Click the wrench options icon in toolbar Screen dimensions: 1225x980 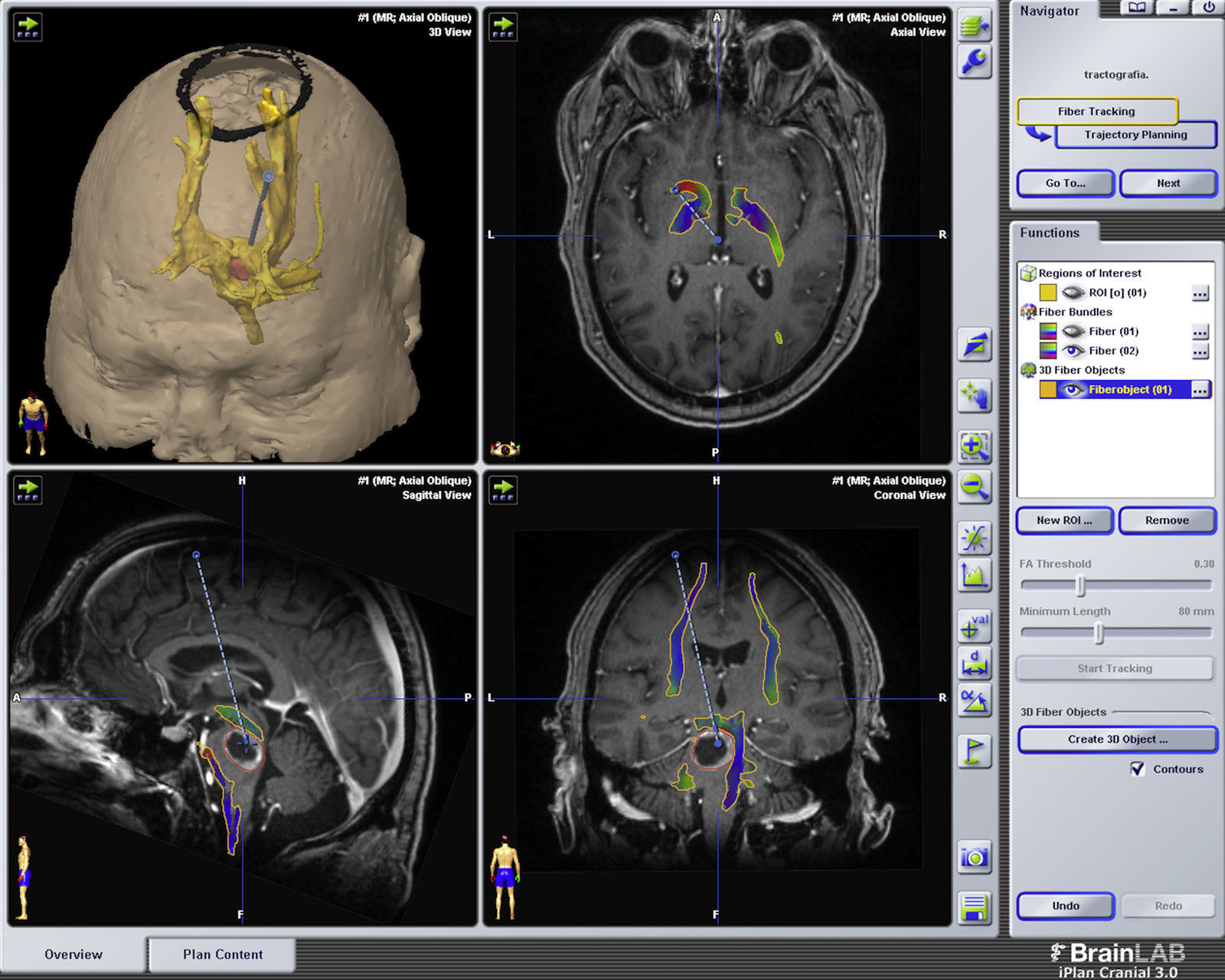[974, 62]
